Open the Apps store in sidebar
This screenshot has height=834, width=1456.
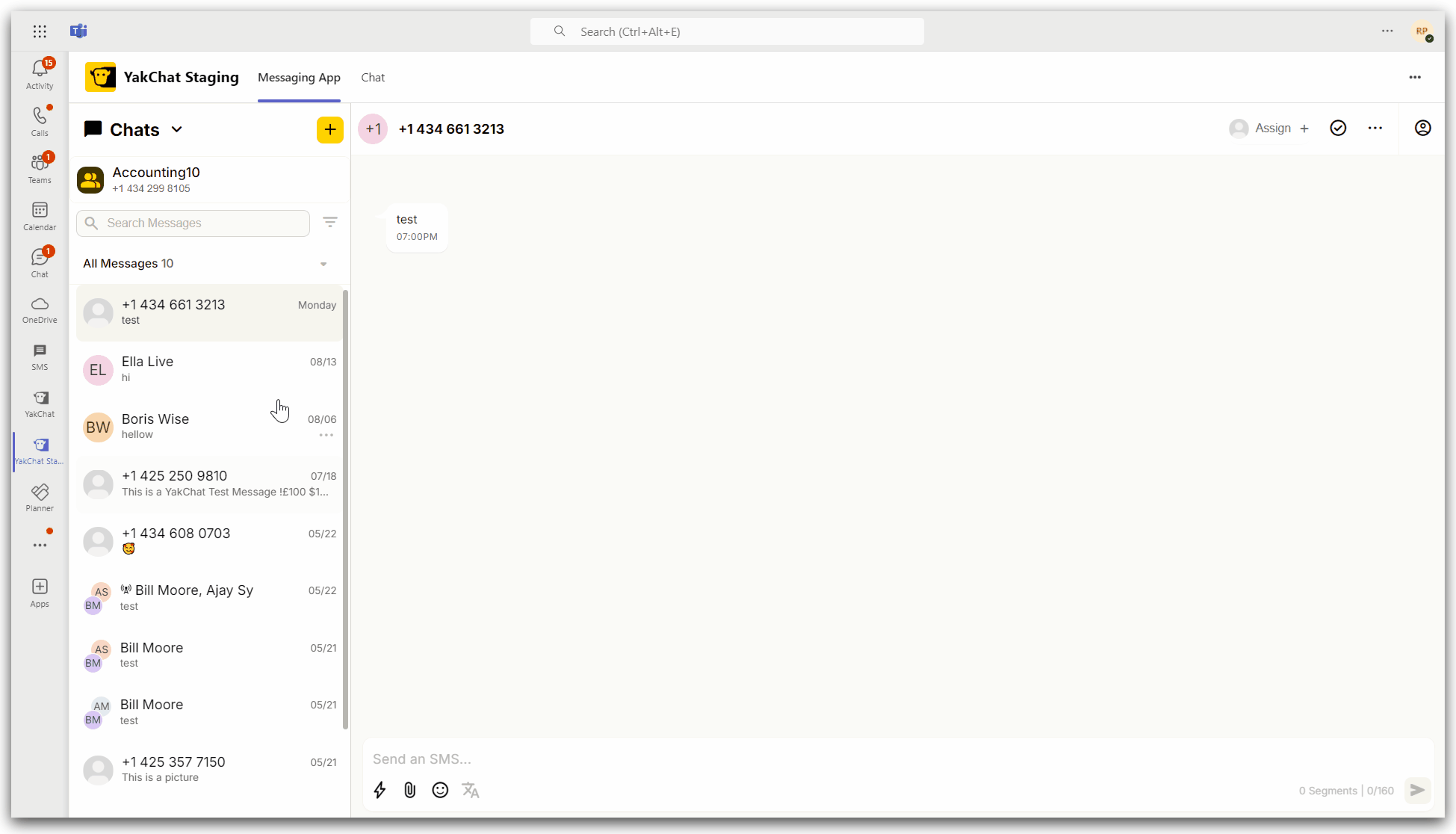(x=40, y=593)
